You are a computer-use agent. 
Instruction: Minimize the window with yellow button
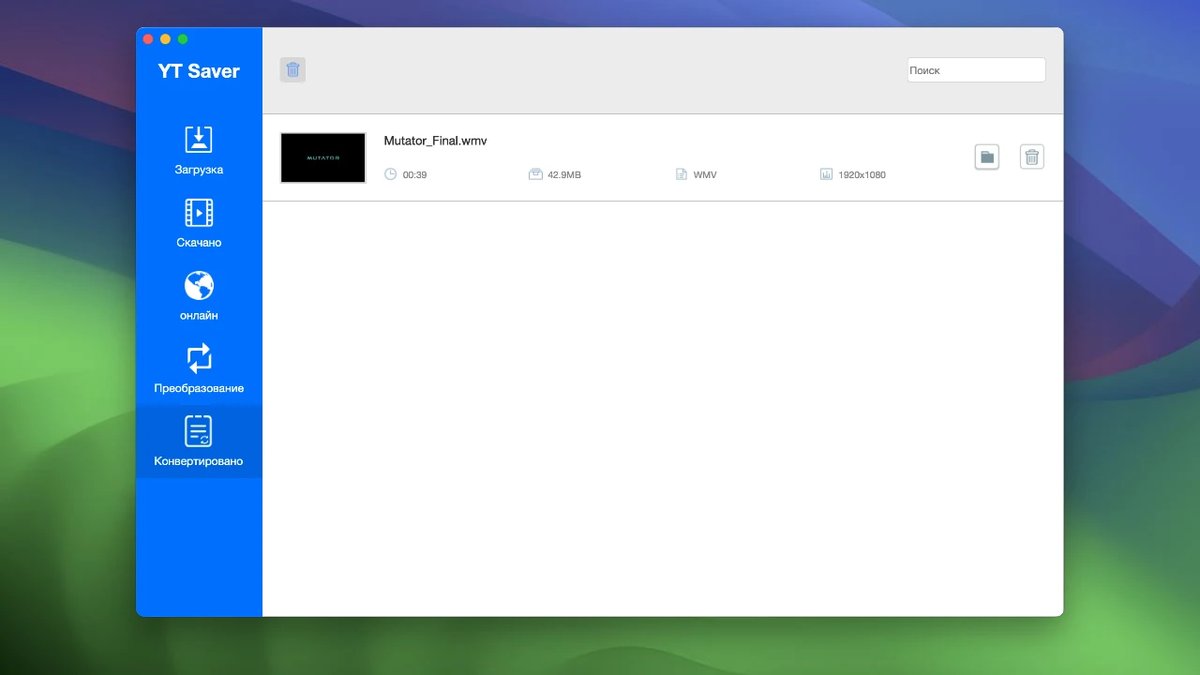(x=165, y=39)
